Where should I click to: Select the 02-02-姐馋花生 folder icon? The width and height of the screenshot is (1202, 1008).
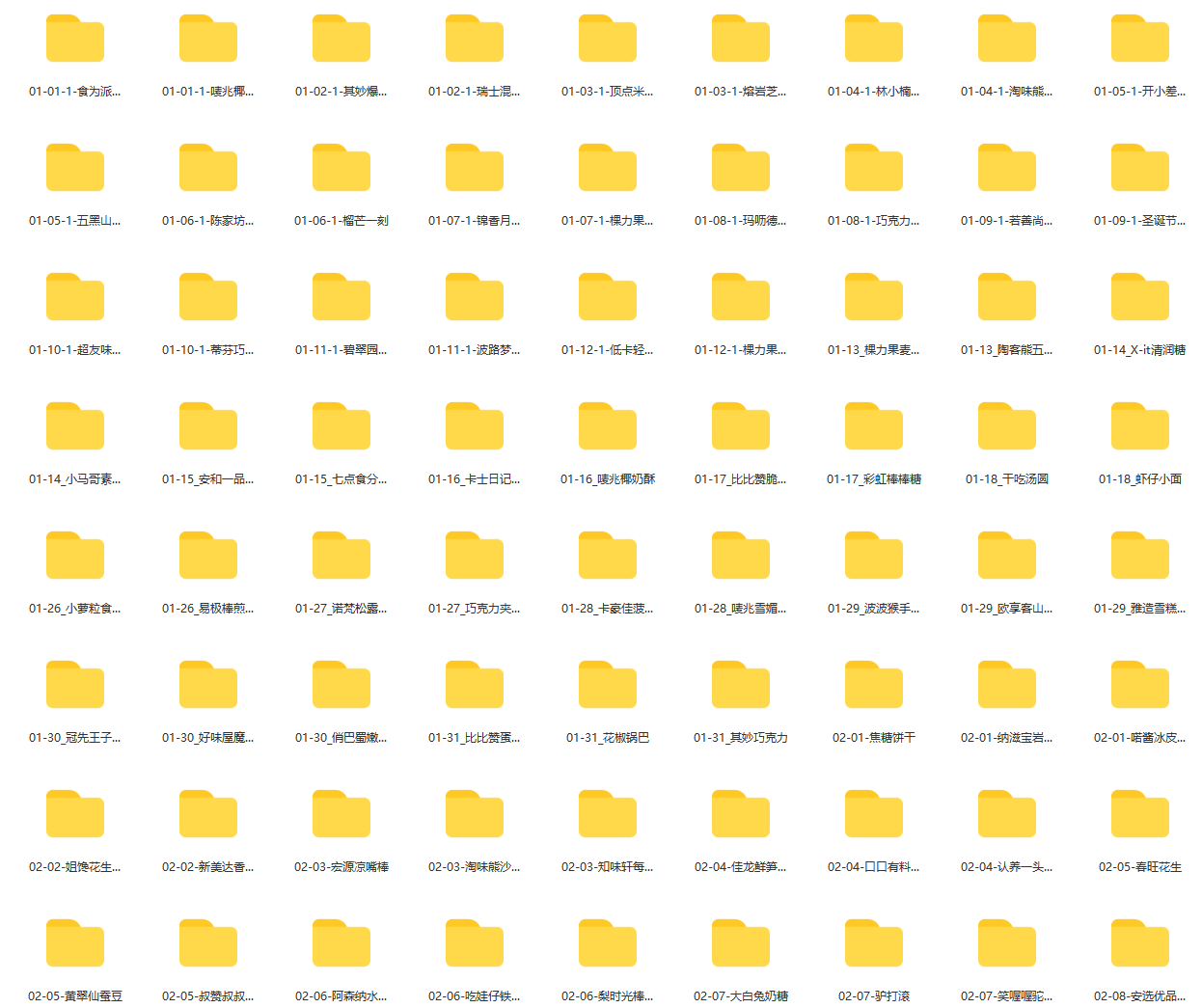75,814
